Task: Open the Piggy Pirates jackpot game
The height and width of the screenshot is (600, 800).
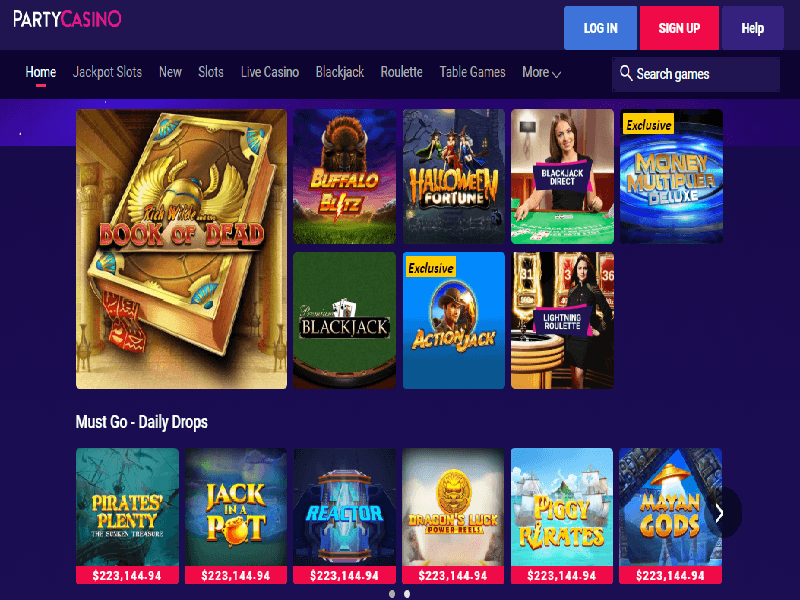Action: coord(562,515)
